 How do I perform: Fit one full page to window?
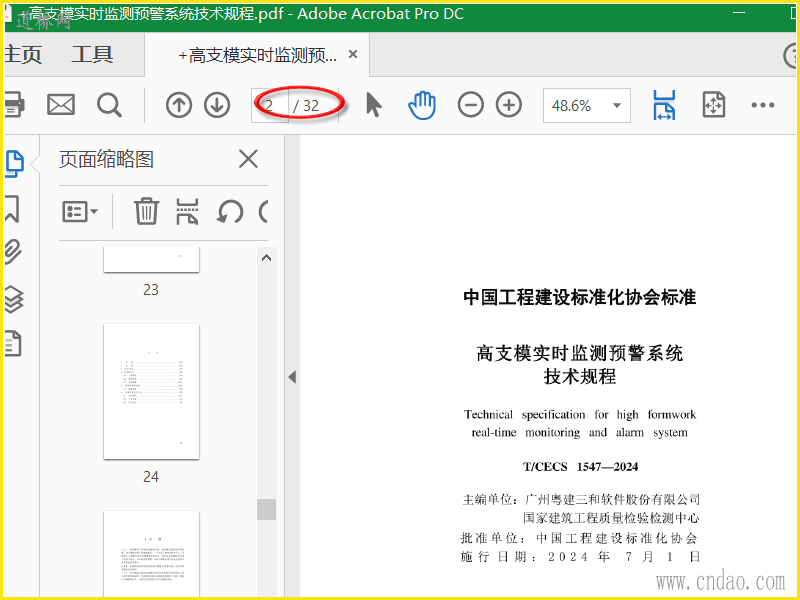coord(713,105)
